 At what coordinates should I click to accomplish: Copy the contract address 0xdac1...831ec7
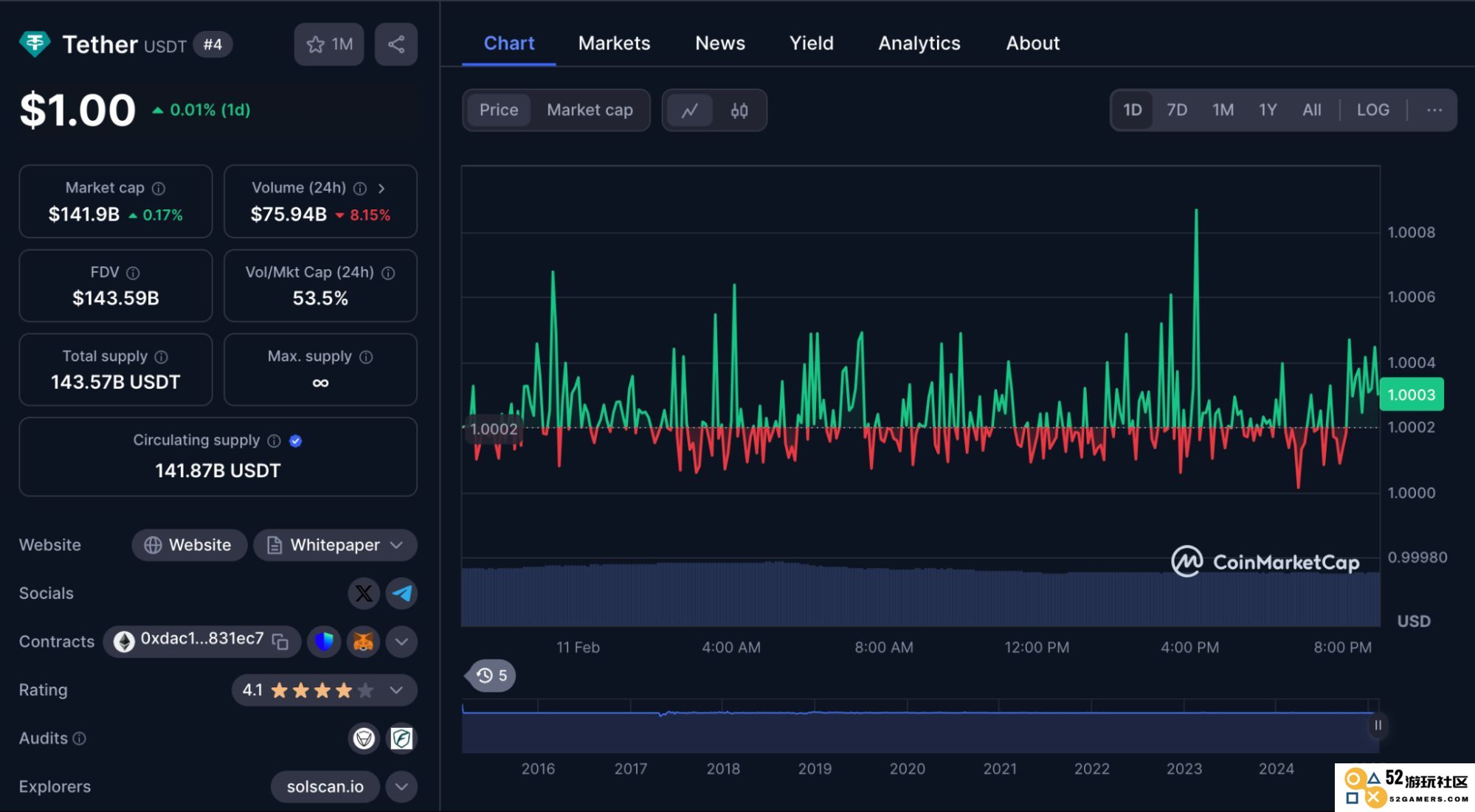coord(280,642)
